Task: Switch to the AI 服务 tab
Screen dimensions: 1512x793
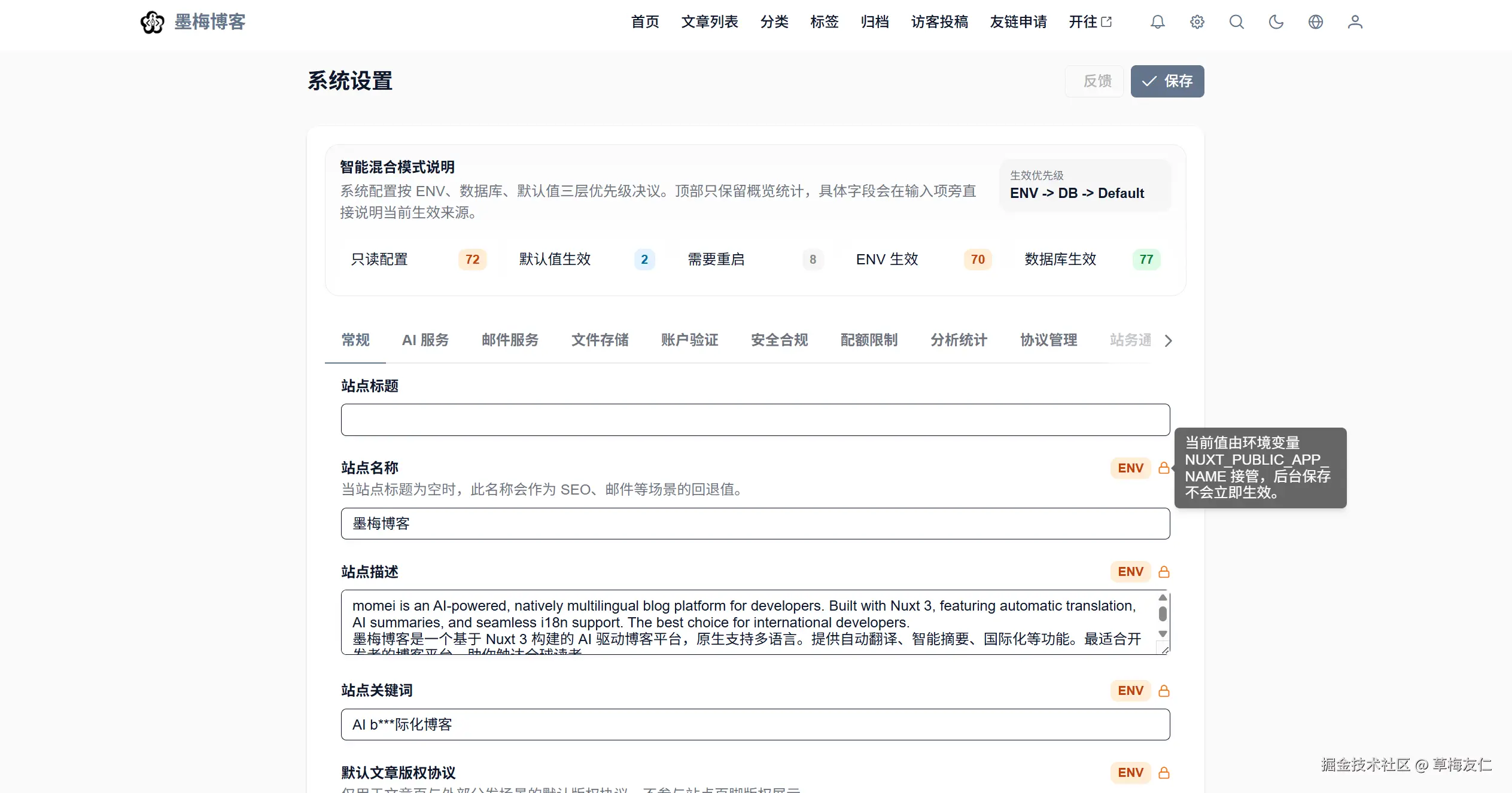Action: click(x=425, y=340)
